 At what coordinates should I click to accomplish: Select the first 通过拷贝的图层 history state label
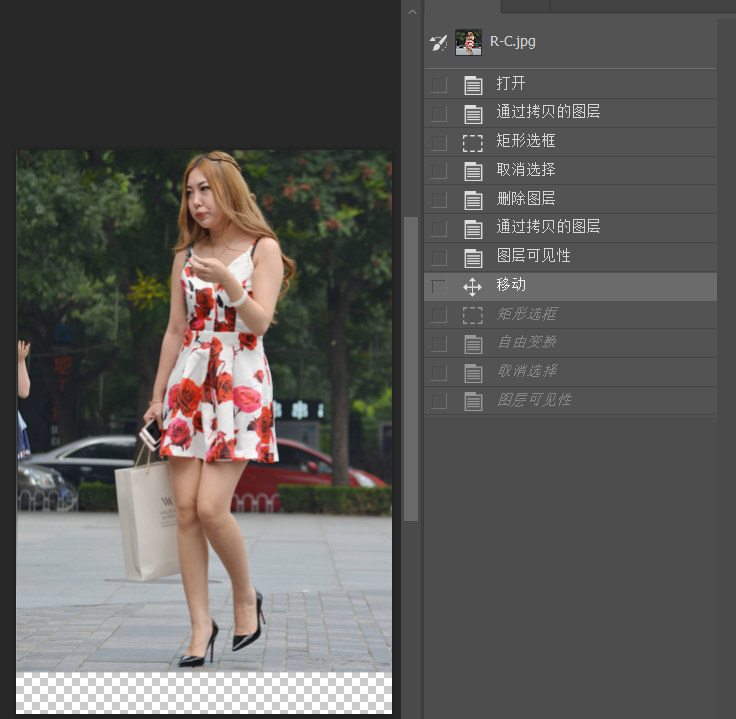[x=548, y=113]
